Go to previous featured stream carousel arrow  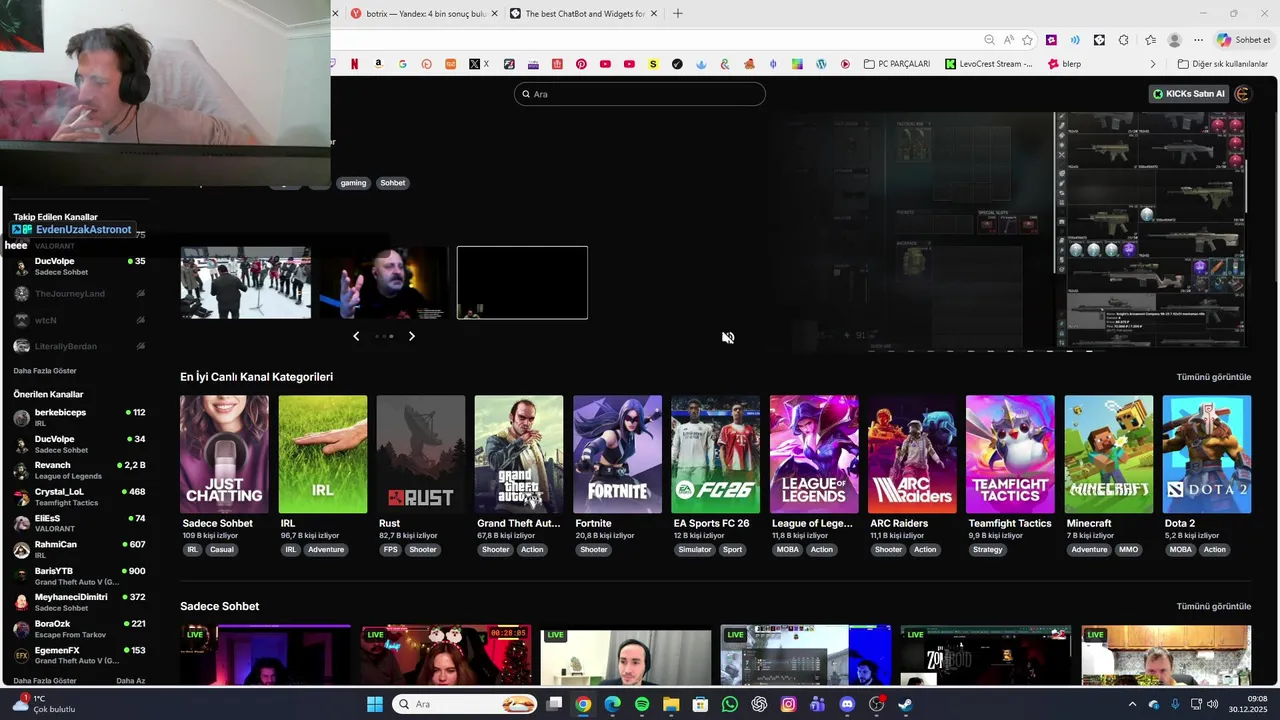tap(356, 336)
